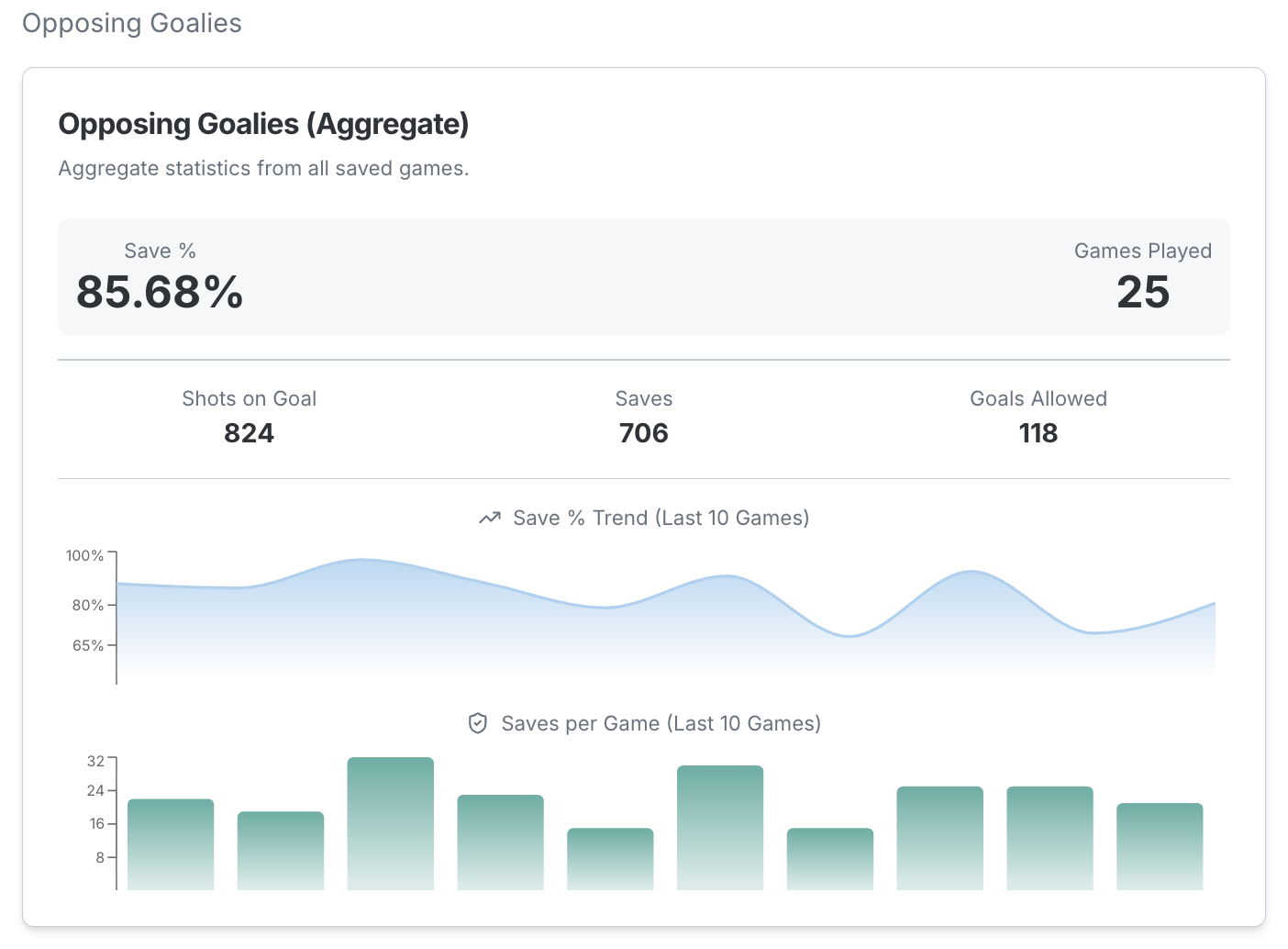Click the Saves per Game (Last 10 Games) title

pyautogui.click(x=661, y=724)
